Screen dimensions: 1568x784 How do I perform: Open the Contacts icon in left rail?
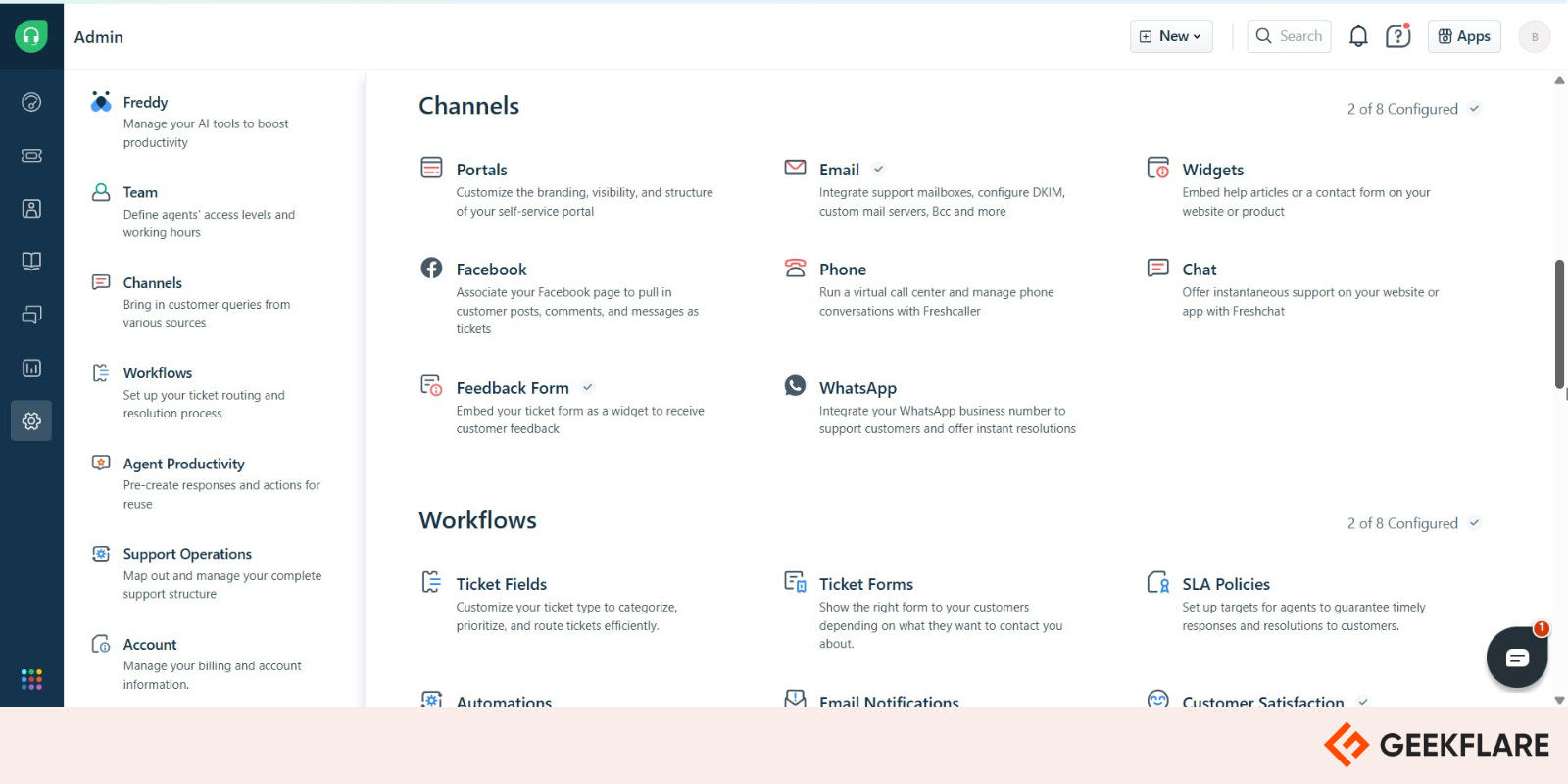(x=31, y=208)
